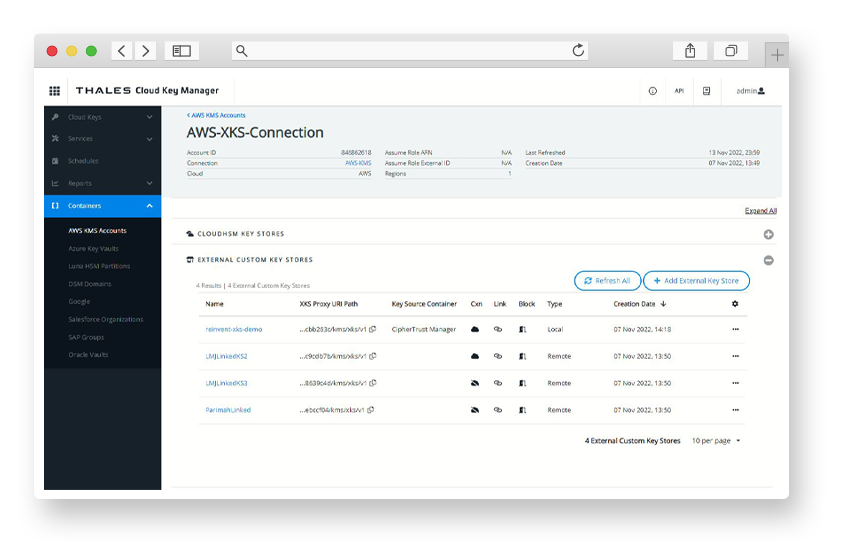This screenshot has width=850, height=550.
Task: Click link icon for reinvent-xks-demo
Action: point(498,329)
